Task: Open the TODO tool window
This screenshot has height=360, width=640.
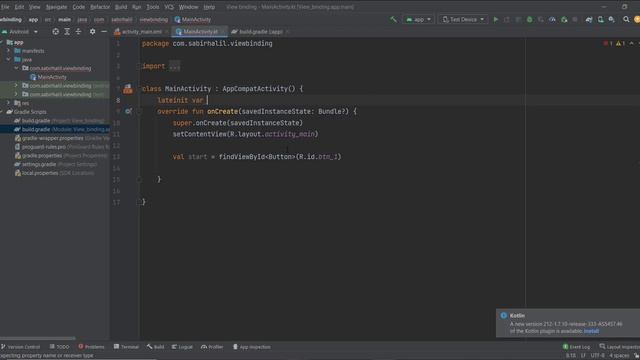Action: coord(60,347)
